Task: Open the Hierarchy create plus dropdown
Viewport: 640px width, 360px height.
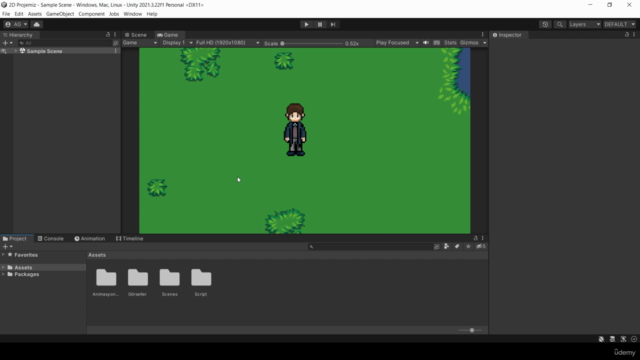Action: pyautogui.click(x=7, y=43)
